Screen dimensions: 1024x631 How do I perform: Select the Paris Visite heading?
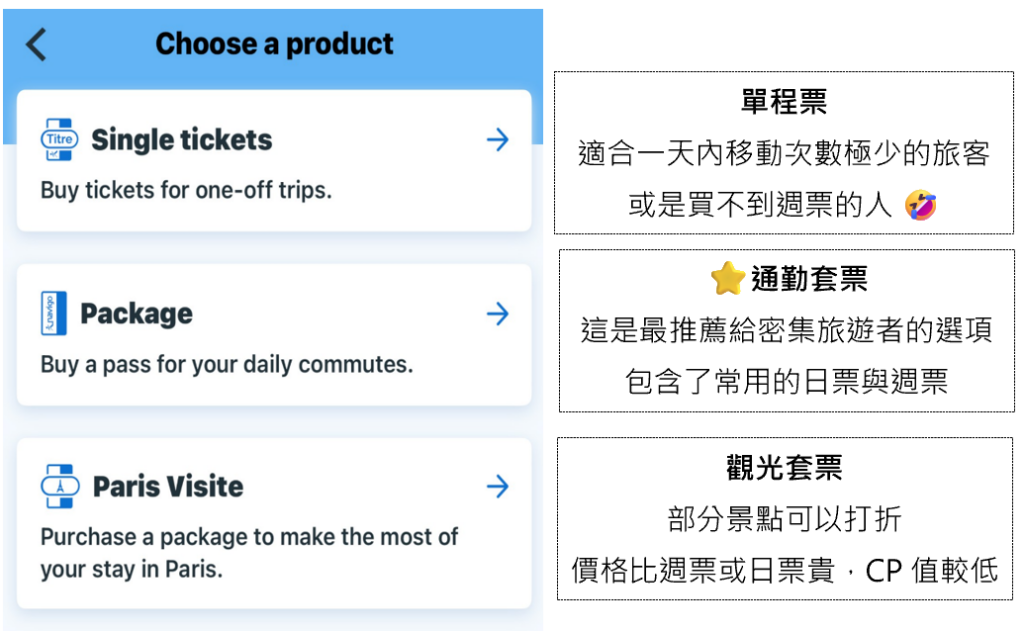(168, 487)
